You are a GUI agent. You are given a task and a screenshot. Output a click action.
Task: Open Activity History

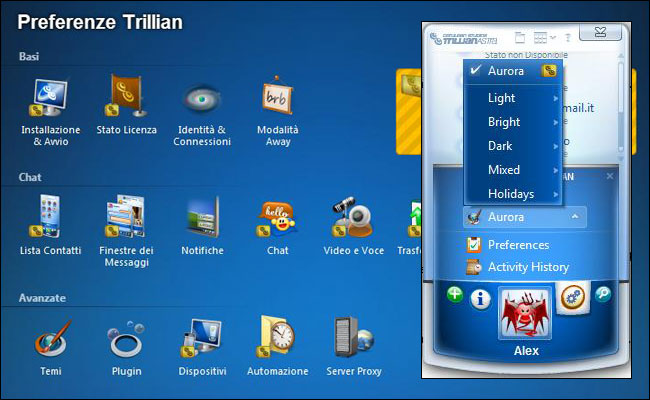pos(527,267)
